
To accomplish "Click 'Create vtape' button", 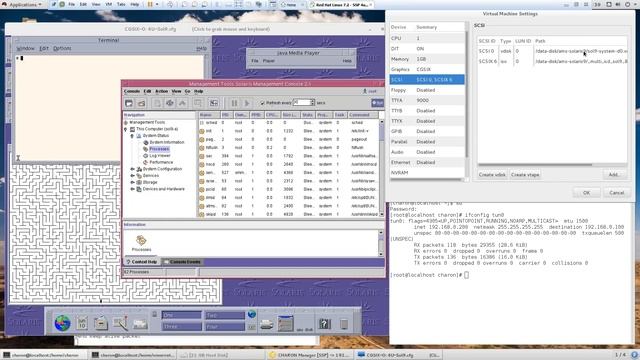I will (x=525, y=175).
